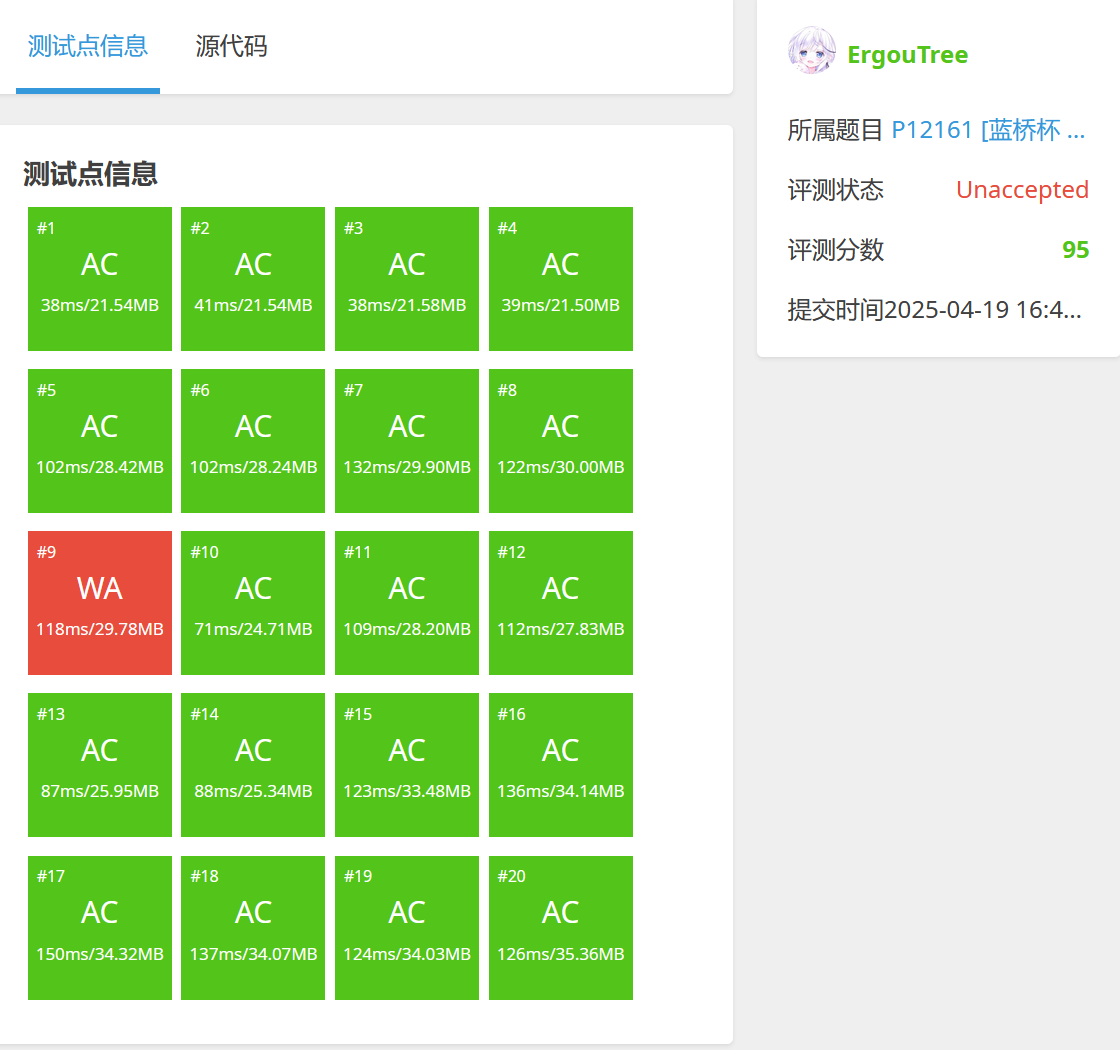Screen dimensions: 1120x1050
Task: Open problem P12161 link
Action: pyautogui.click(x=987, y=130)
